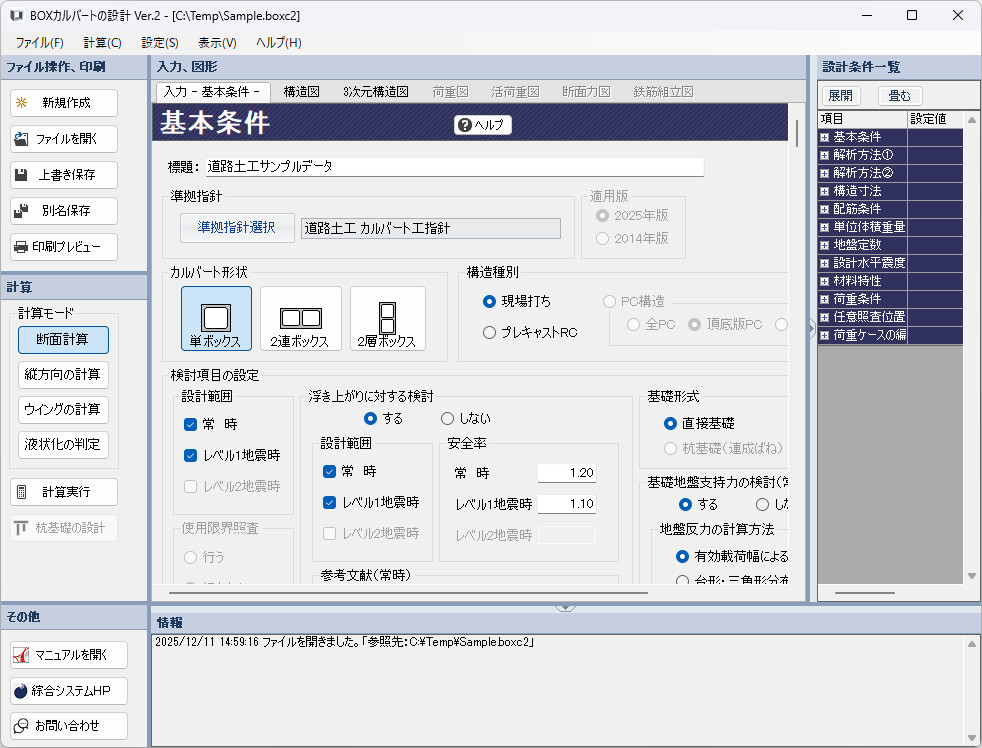The width and height of the screenshot is (982, 748).
Task: Save using the 上書き保存 floppy icon
Action: coord(21,175)
